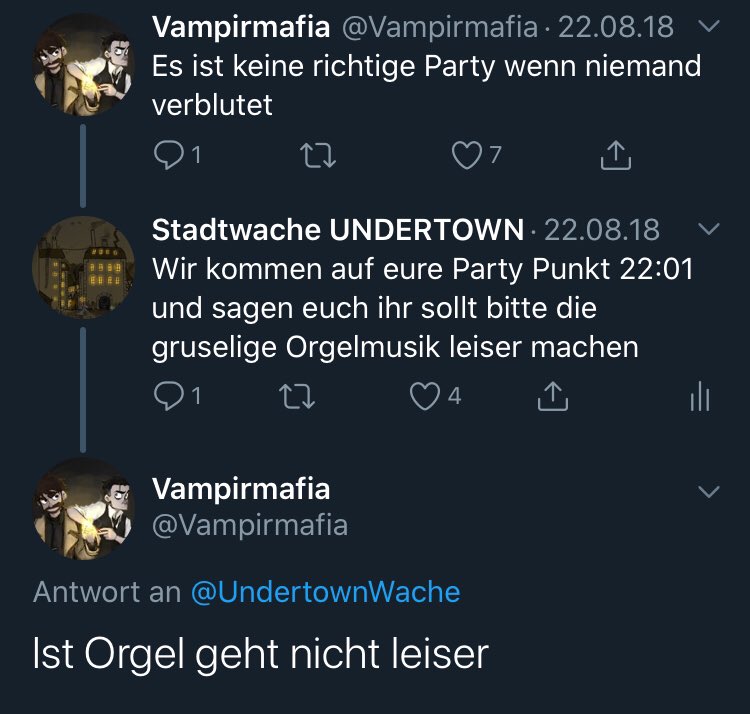
Task: Open the bottom tweet's Vampirmafia display name
Action: click(240, 489)
